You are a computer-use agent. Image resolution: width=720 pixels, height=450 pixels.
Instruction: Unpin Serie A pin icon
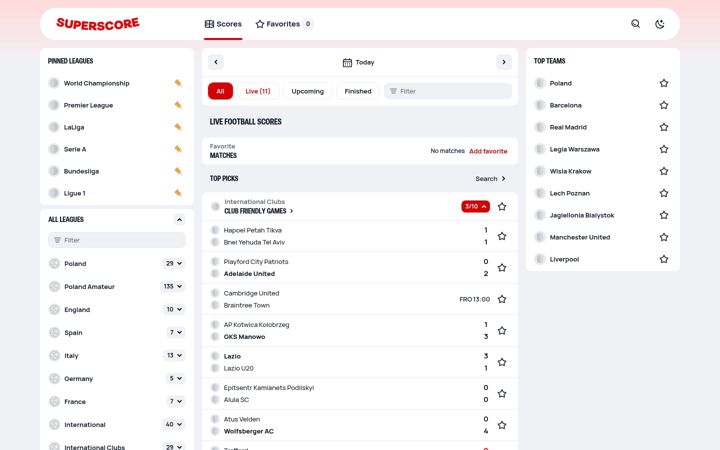[178, 149]
